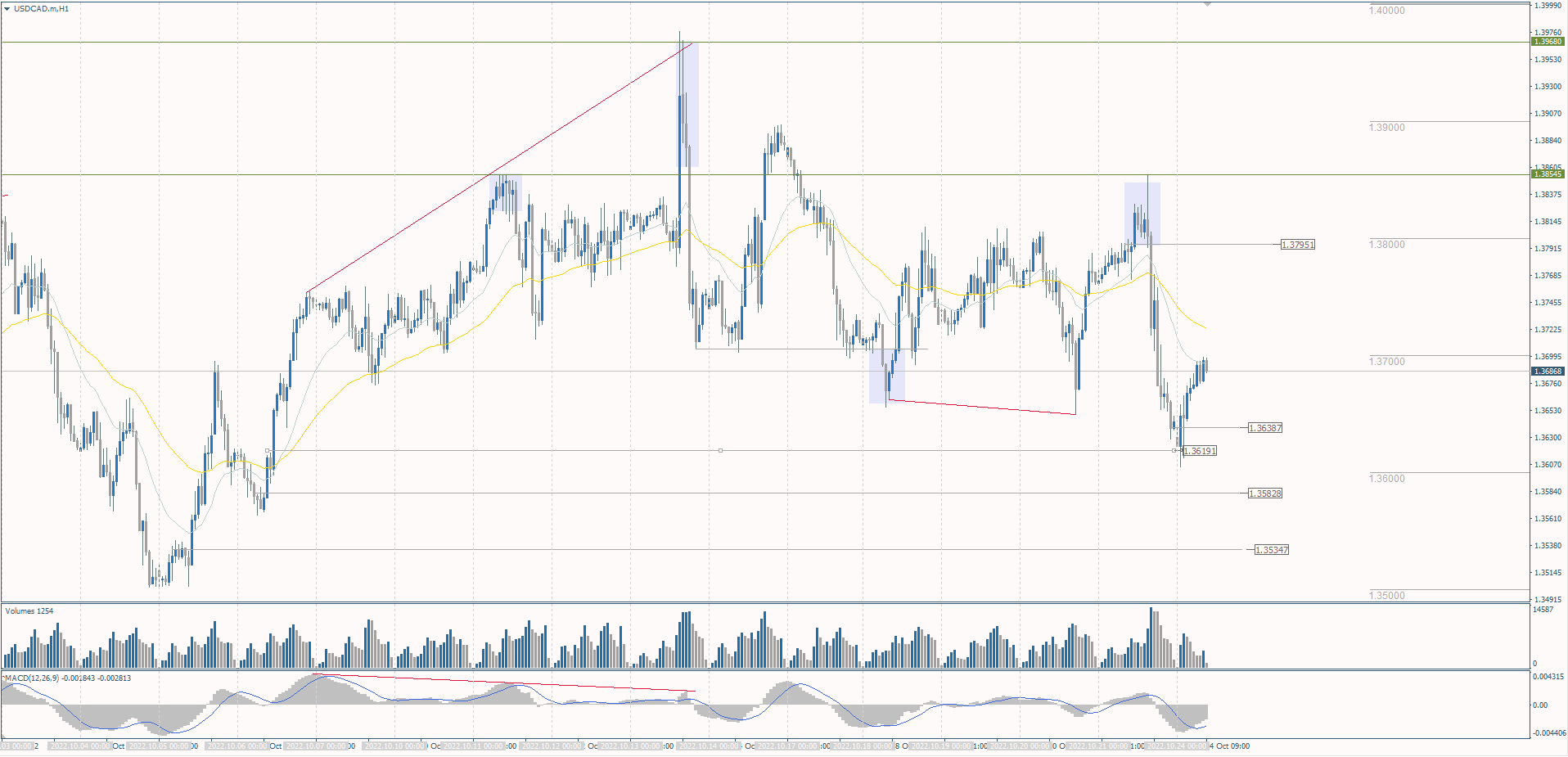
Task: Click the green 1.38545 price tag on axis
Action: (x=1548, y=174)
